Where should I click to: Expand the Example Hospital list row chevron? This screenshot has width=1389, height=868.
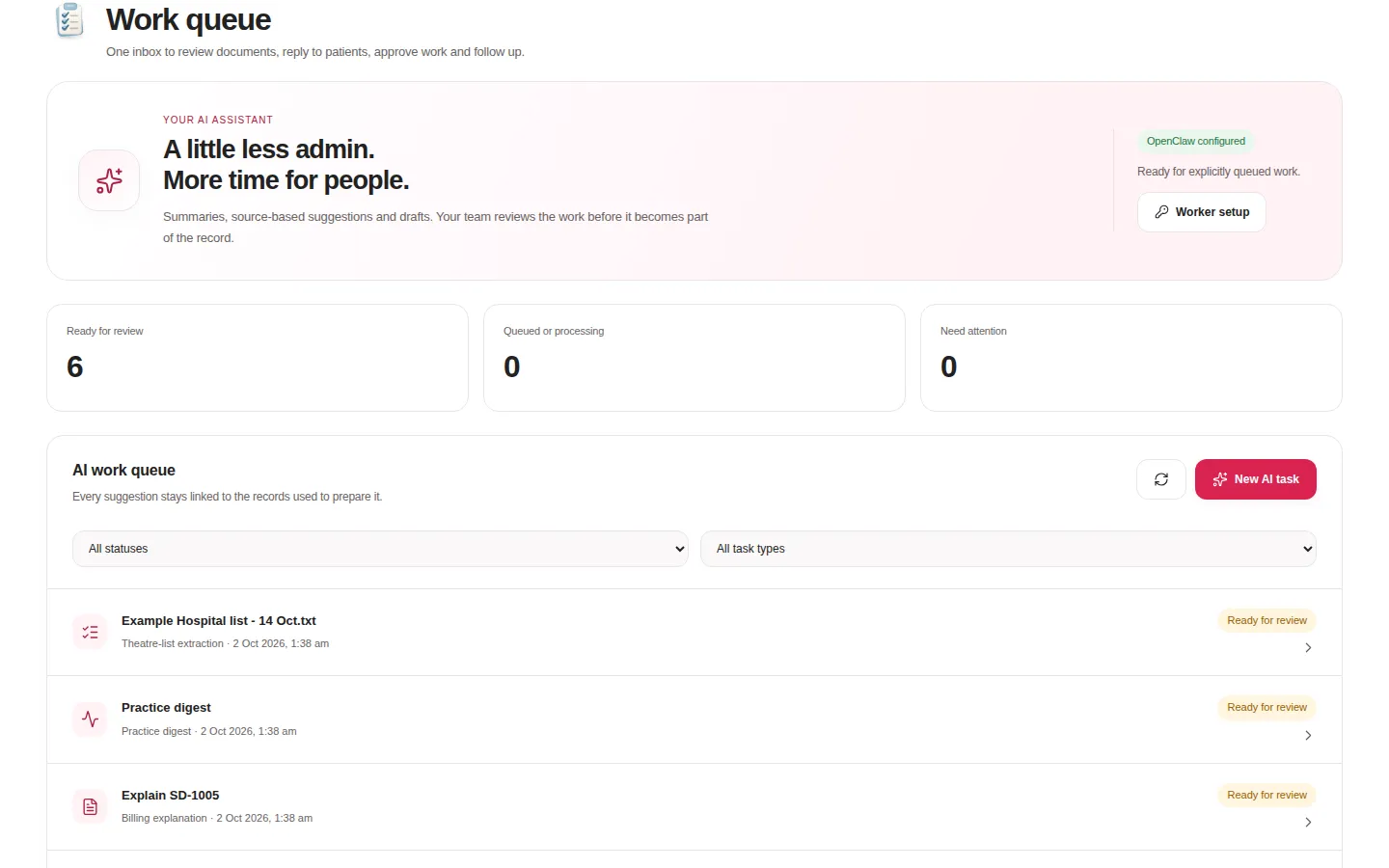(x=1308, y=648)
